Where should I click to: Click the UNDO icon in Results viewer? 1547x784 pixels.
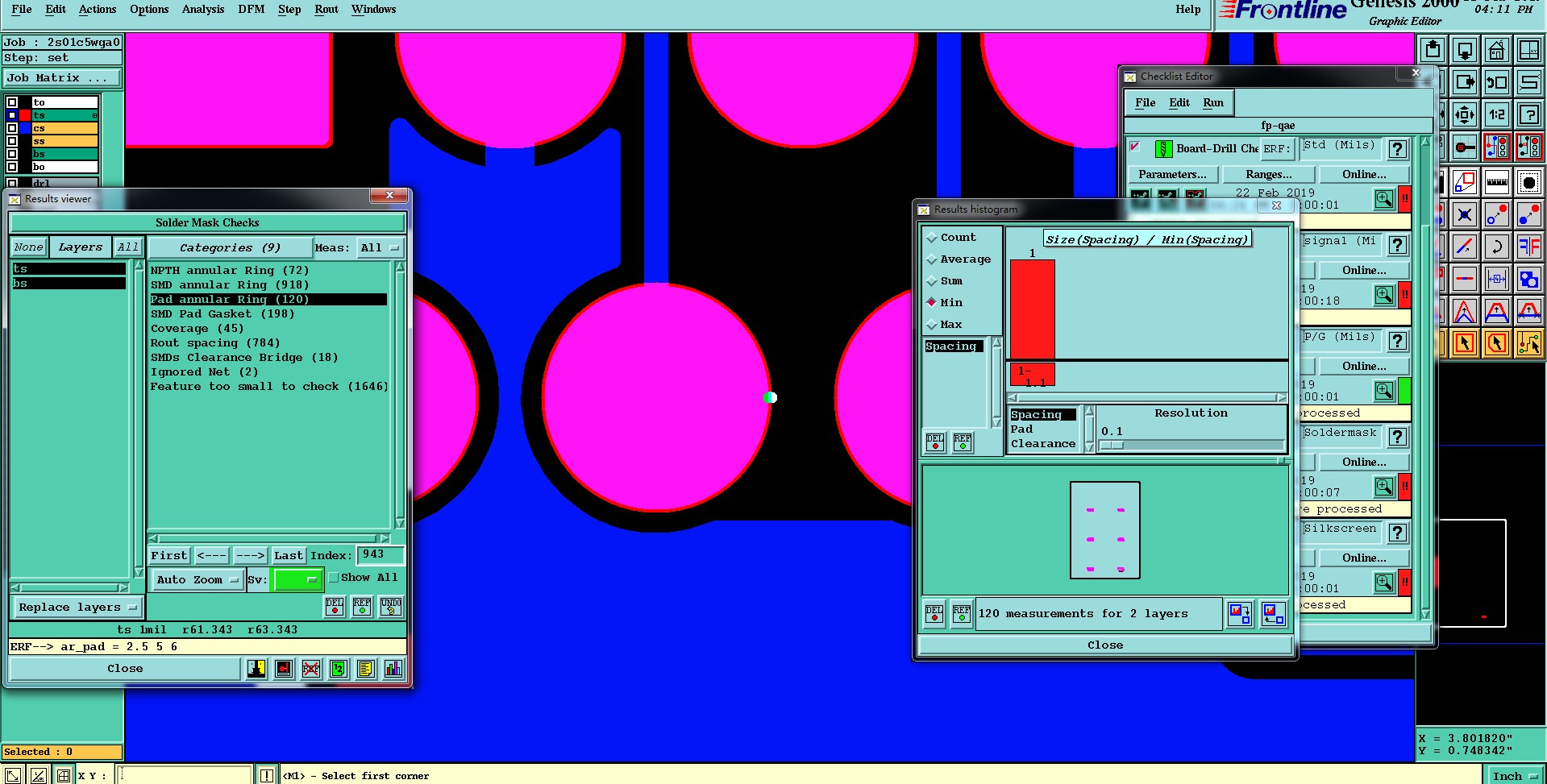pyautogui.click(x=391, y=606)
